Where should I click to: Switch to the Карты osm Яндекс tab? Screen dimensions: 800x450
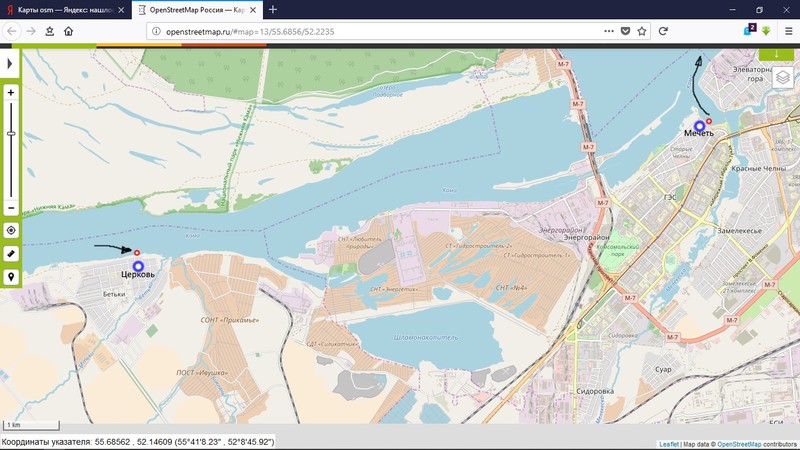[x=60, y=9]
